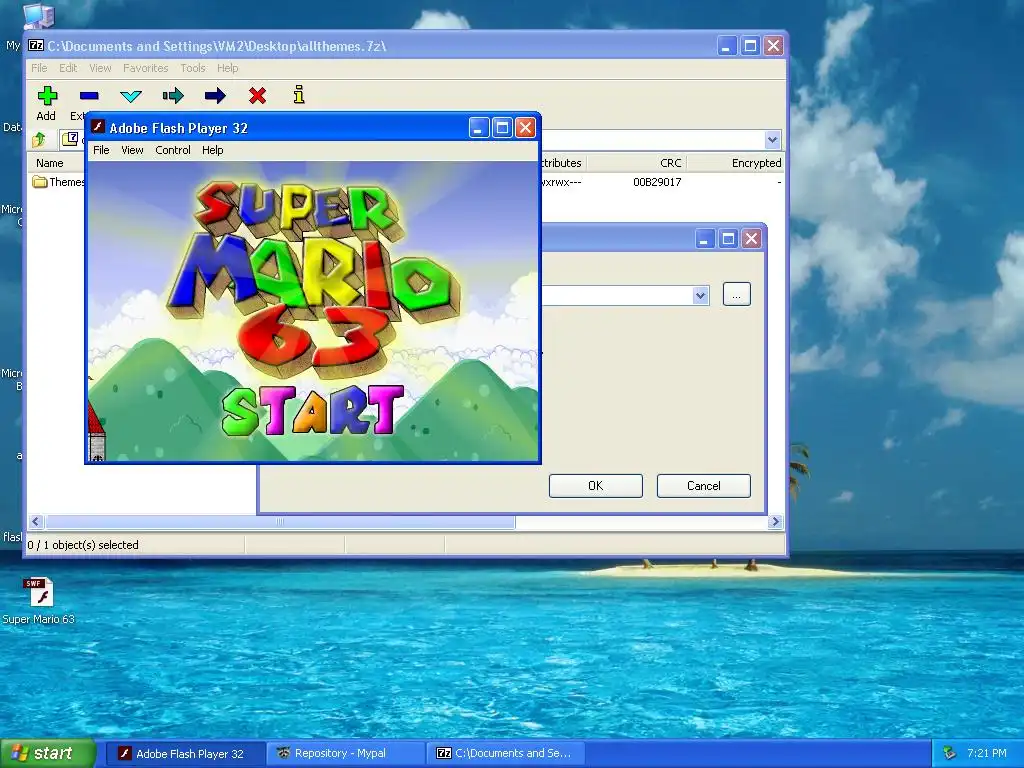
Task: Minimize the 7-Zip window
Action: click(727, 46)
